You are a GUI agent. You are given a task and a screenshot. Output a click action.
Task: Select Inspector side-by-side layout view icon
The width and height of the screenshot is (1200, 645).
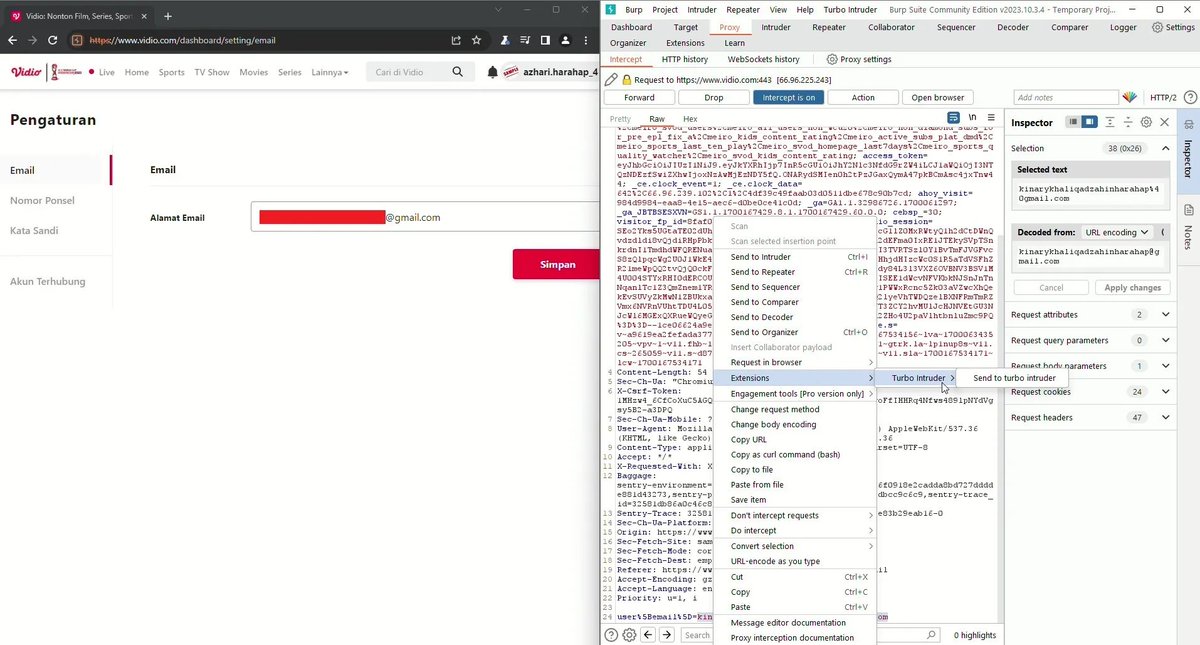1089,122
